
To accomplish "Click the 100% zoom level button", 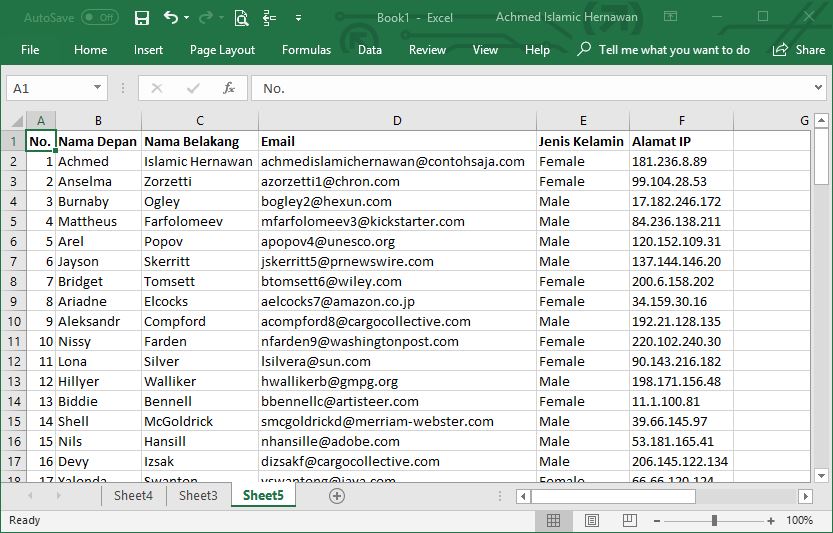I will click(799, 521).
